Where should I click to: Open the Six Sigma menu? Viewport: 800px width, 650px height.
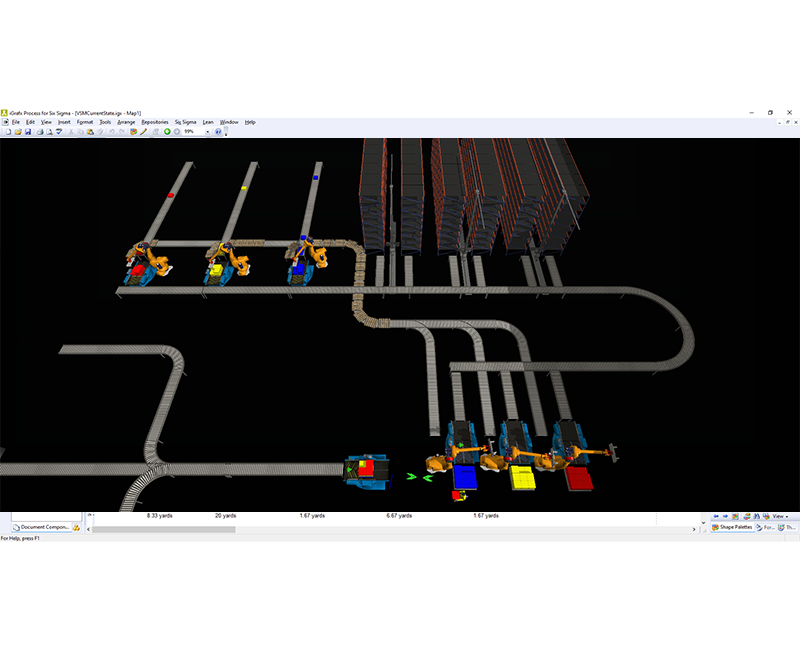(x=184, y=122)
